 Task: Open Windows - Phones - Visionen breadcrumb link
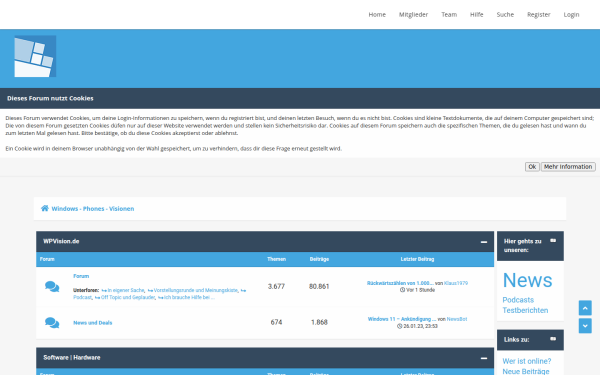click(93, 209)
